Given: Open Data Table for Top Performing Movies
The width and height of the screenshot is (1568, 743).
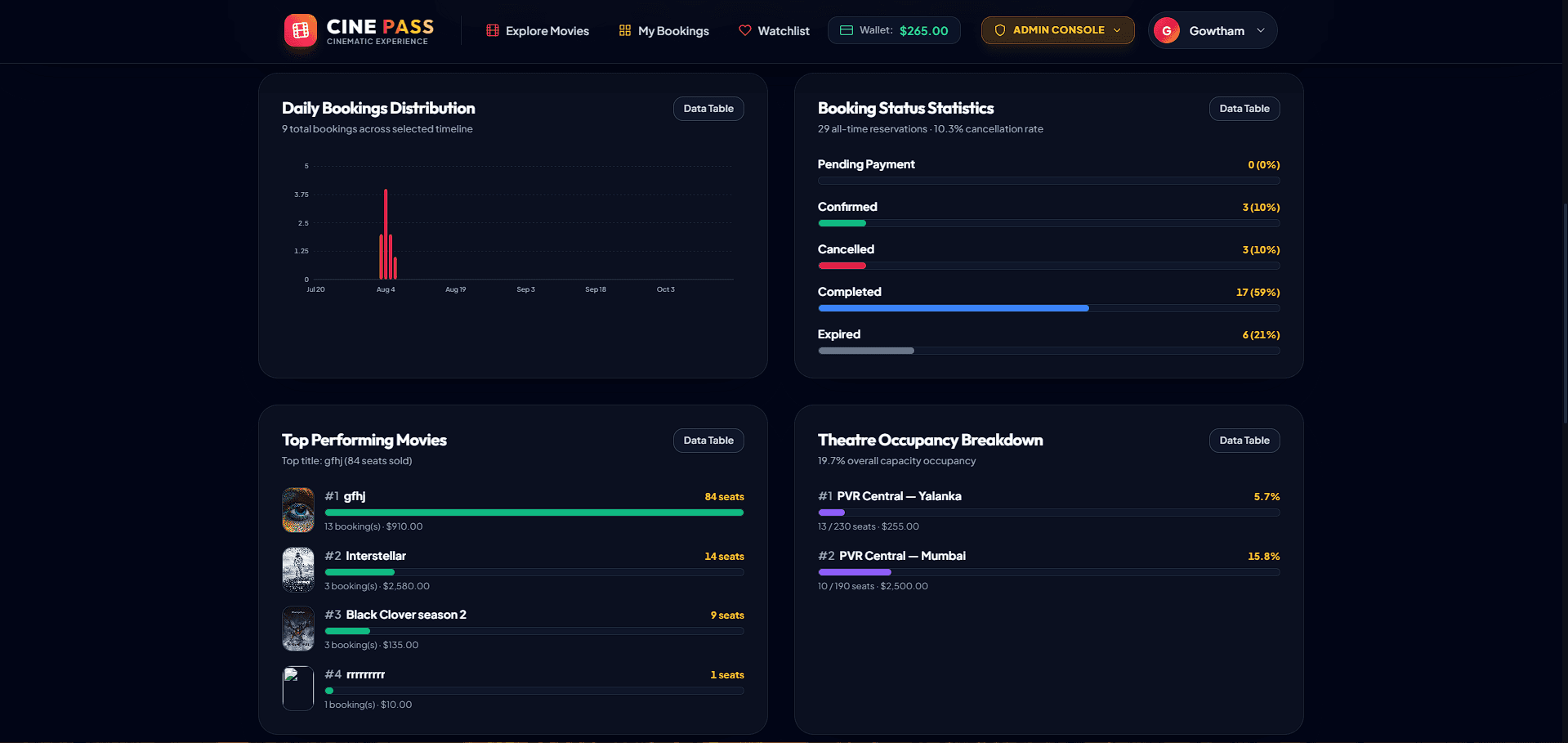Looking at the screenshot, I should (x=708, y=441).
